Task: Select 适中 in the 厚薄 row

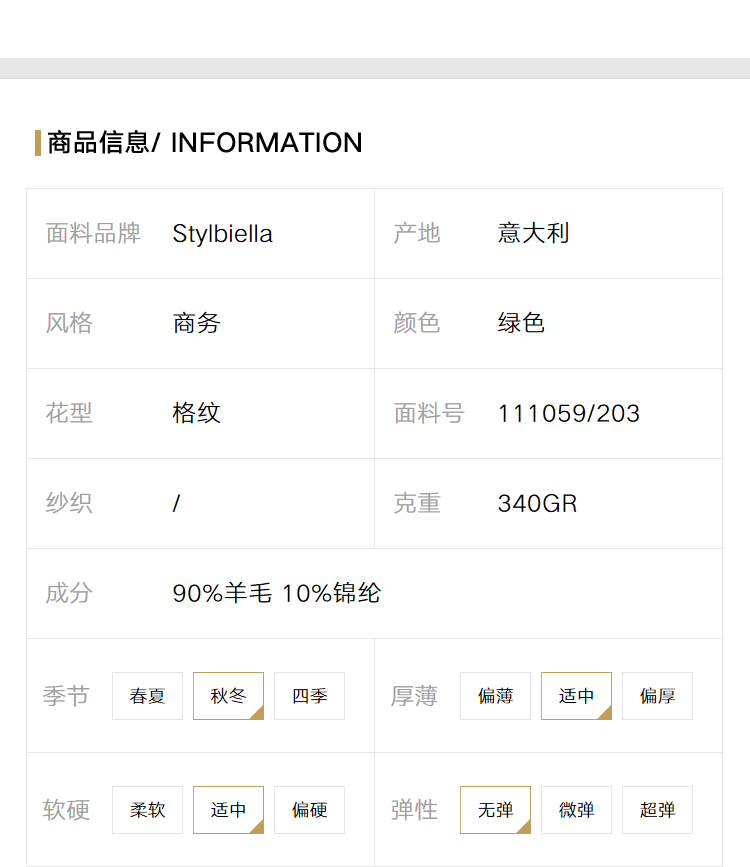Action: click(x=576, y=696)
